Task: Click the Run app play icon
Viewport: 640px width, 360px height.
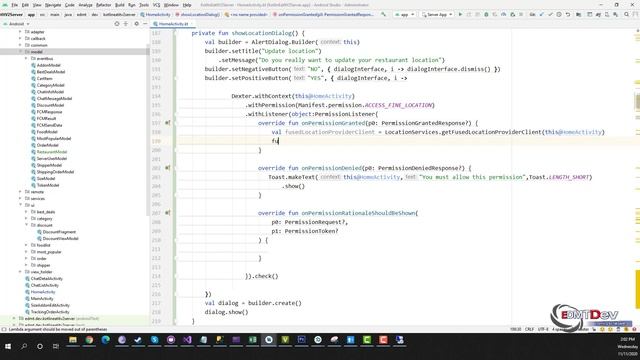Action: coord(460,14)
